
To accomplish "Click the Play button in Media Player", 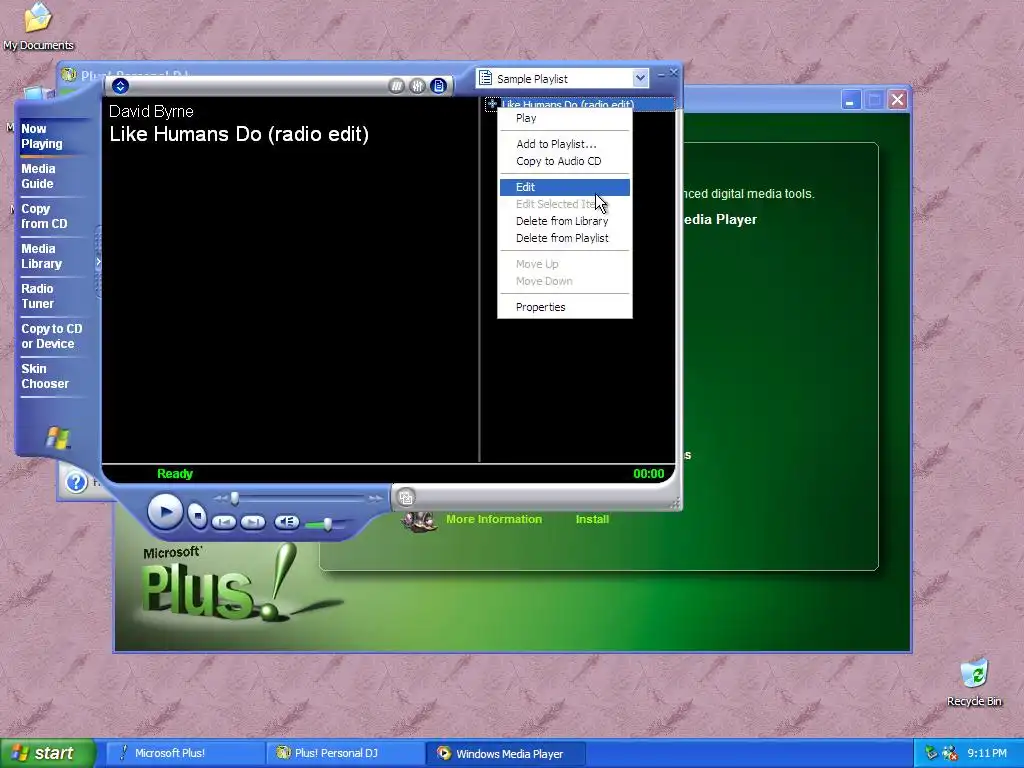I will click(x=165, y=512).
